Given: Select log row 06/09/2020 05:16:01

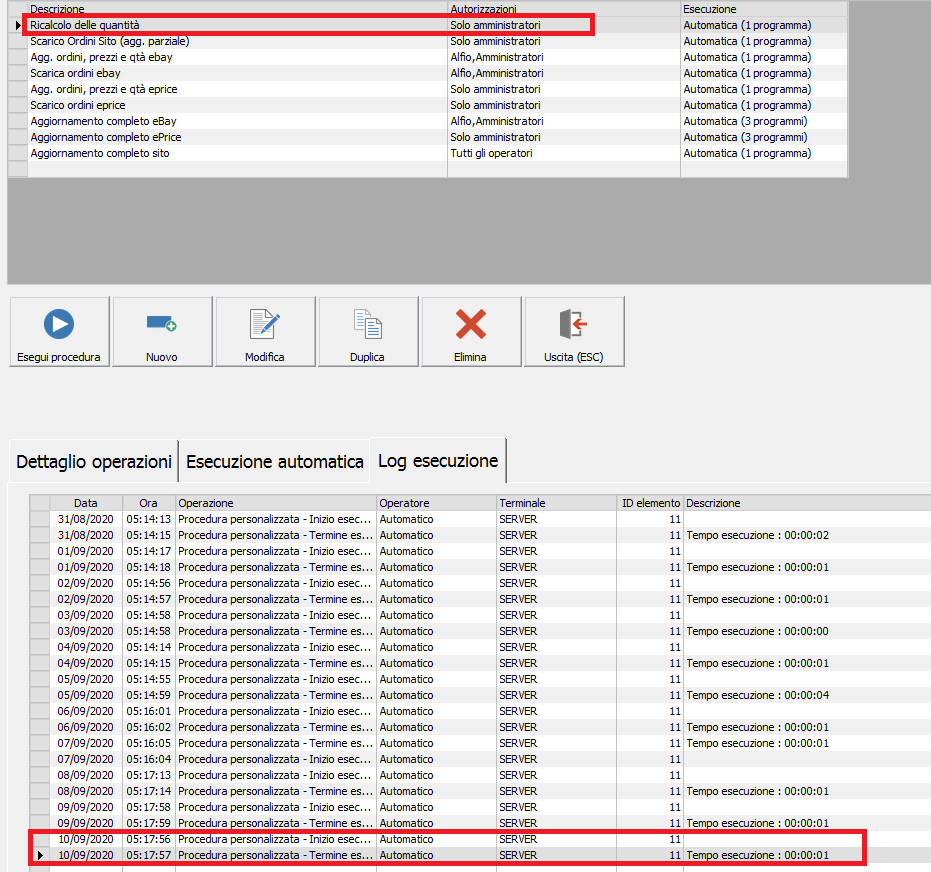Looking at the screenshot, I should (x=481, y=711).
